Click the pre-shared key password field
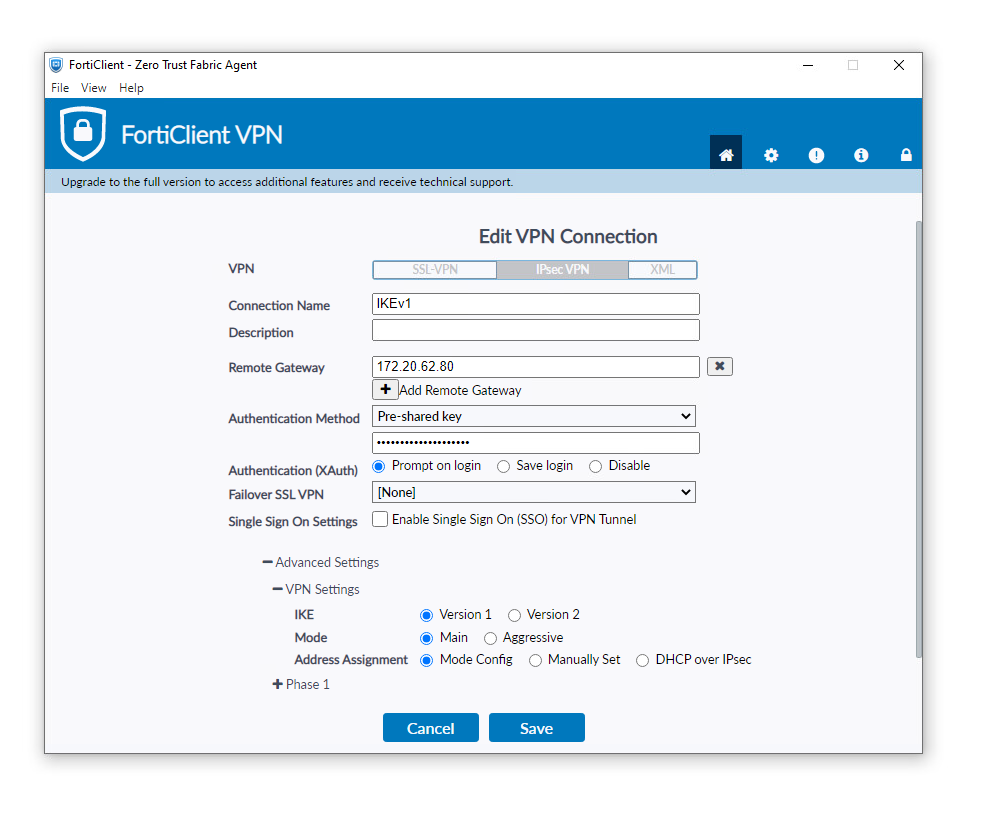 click(536, 443)
